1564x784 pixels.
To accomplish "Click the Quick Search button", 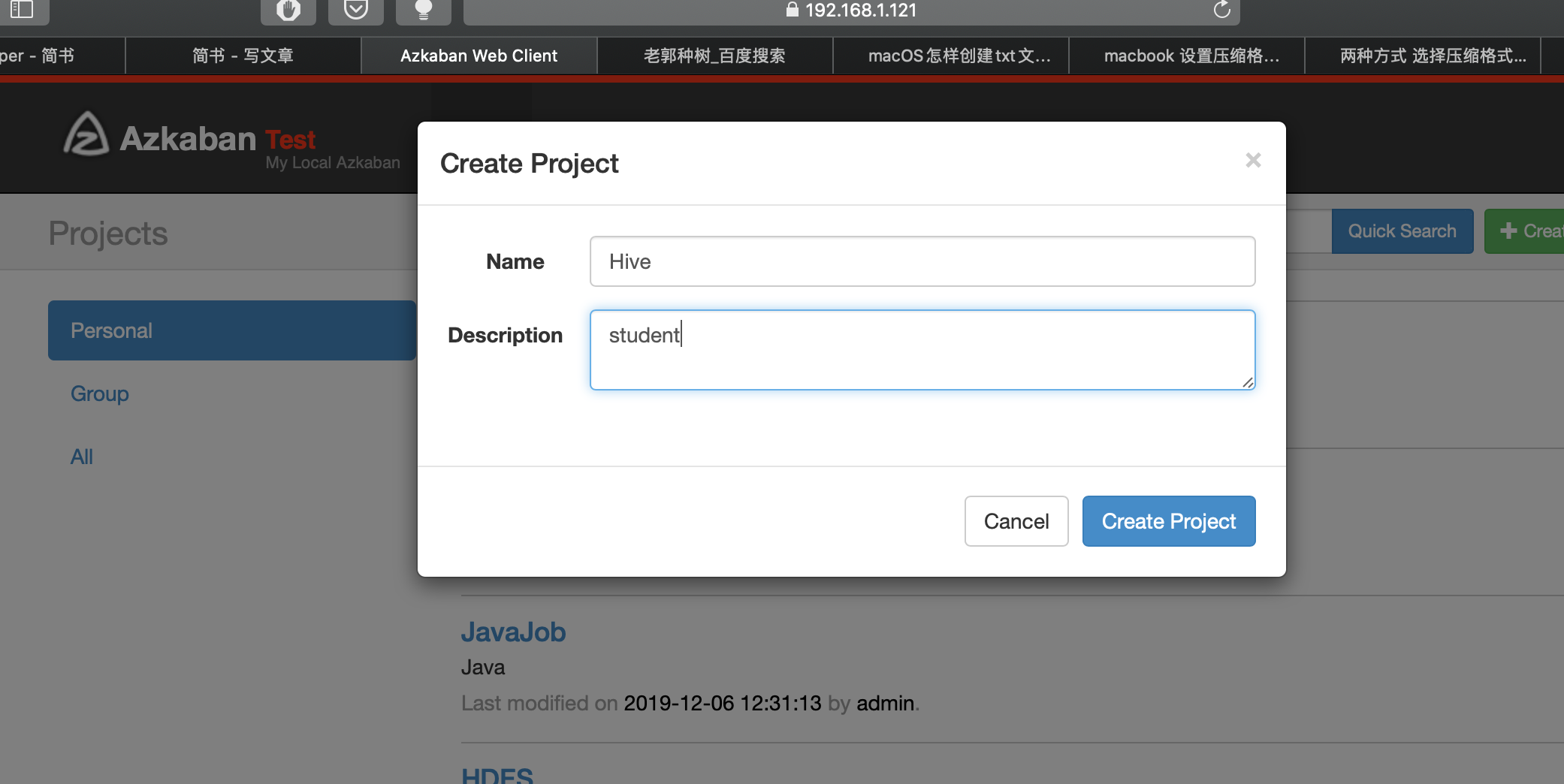I will point(1402,231).
